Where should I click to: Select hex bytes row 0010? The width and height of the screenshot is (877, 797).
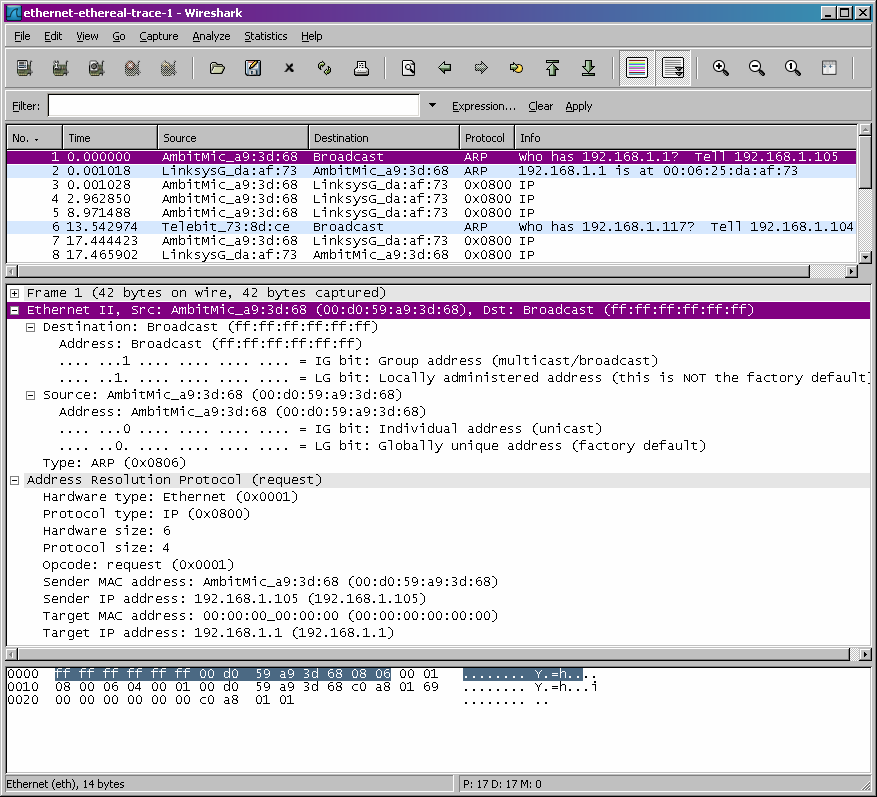302,687
